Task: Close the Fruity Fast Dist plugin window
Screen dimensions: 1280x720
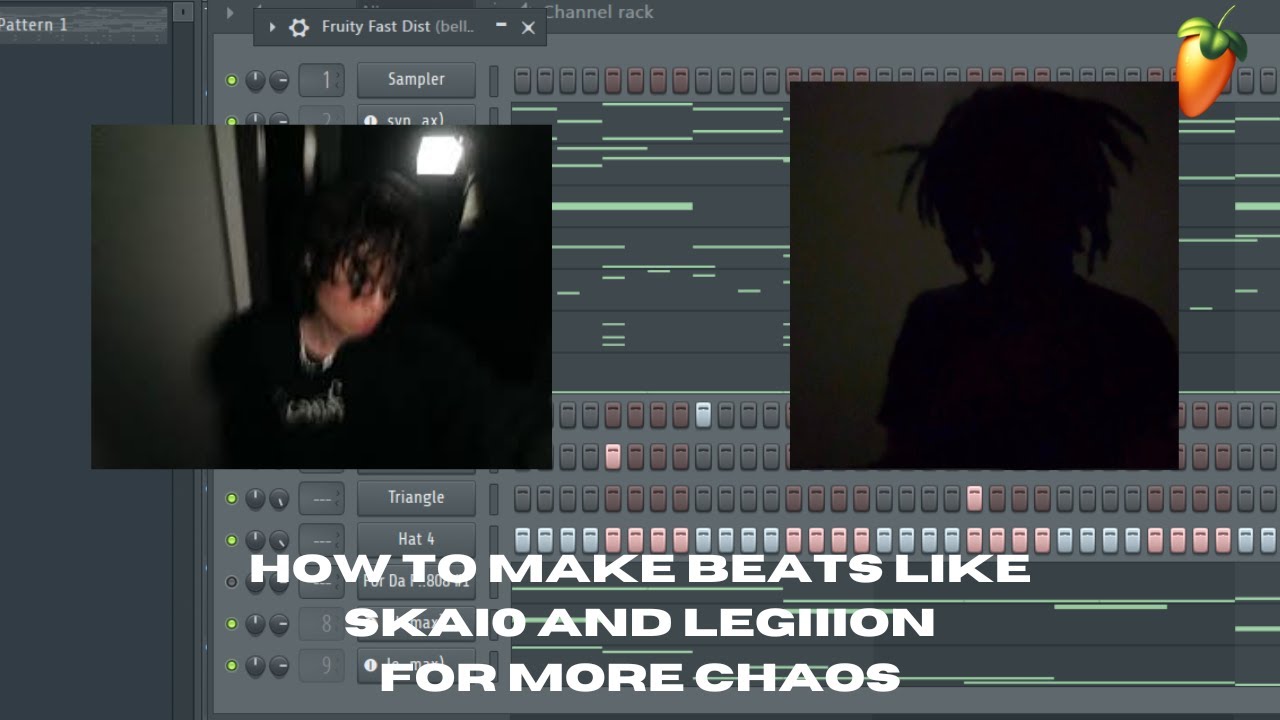Action: [528, 28]
